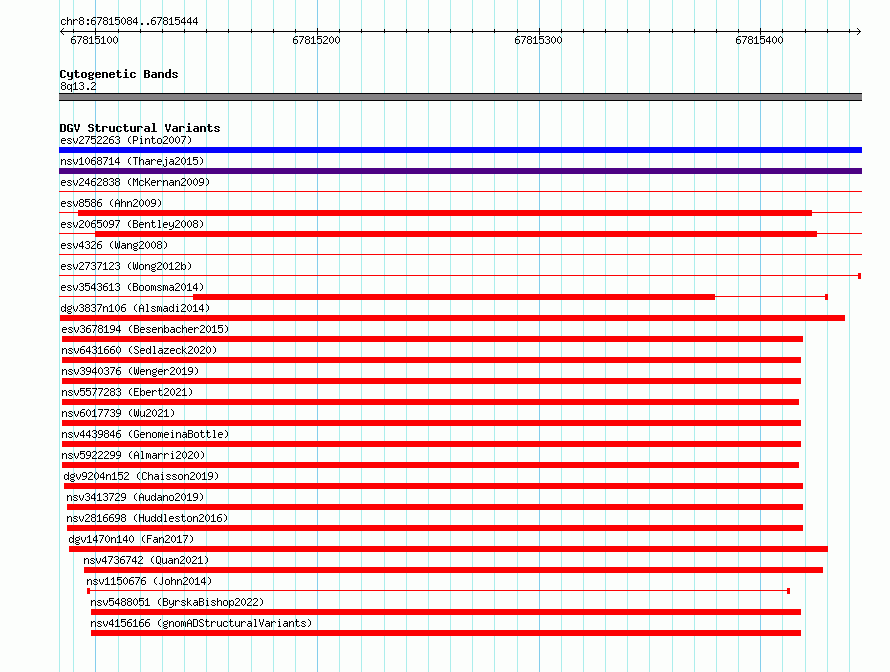Click the thin nsv1150676 variant line
This screenshot has height=672, width=890.
439,591
